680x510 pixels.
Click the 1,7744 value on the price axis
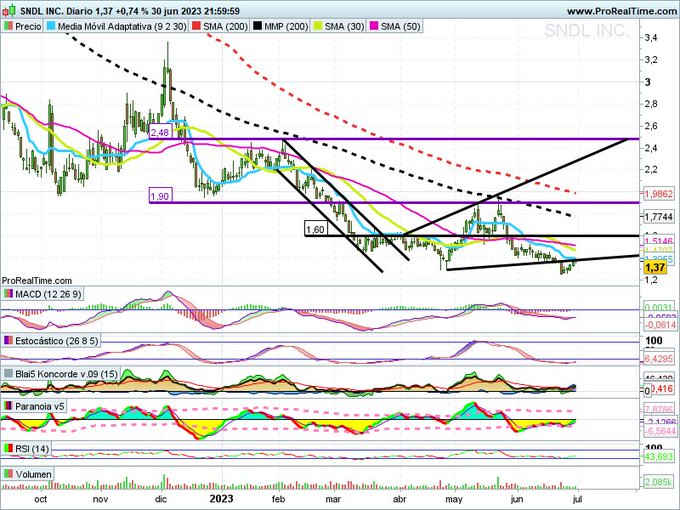coord(659,217)
